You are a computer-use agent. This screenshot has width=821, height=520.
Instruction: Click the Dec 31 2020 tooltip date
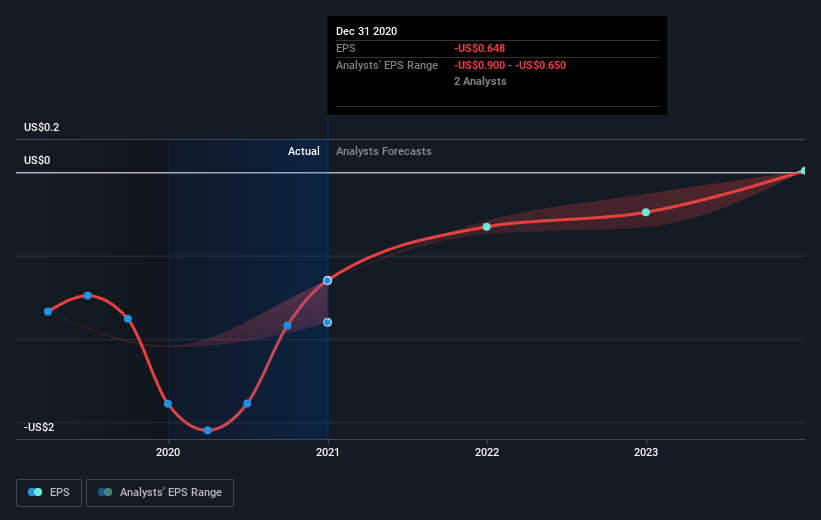tap(367, 31)
